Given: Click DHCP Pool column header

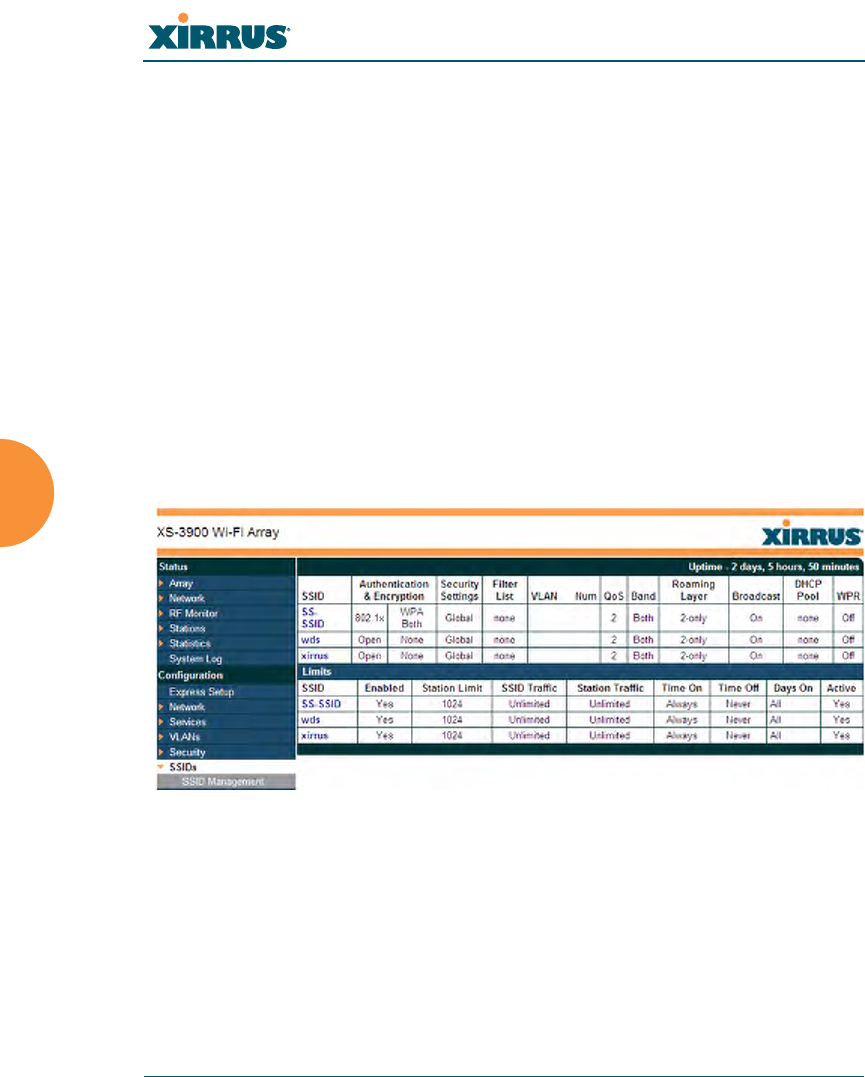Looking at the screenshot, I should click(808, 590).
